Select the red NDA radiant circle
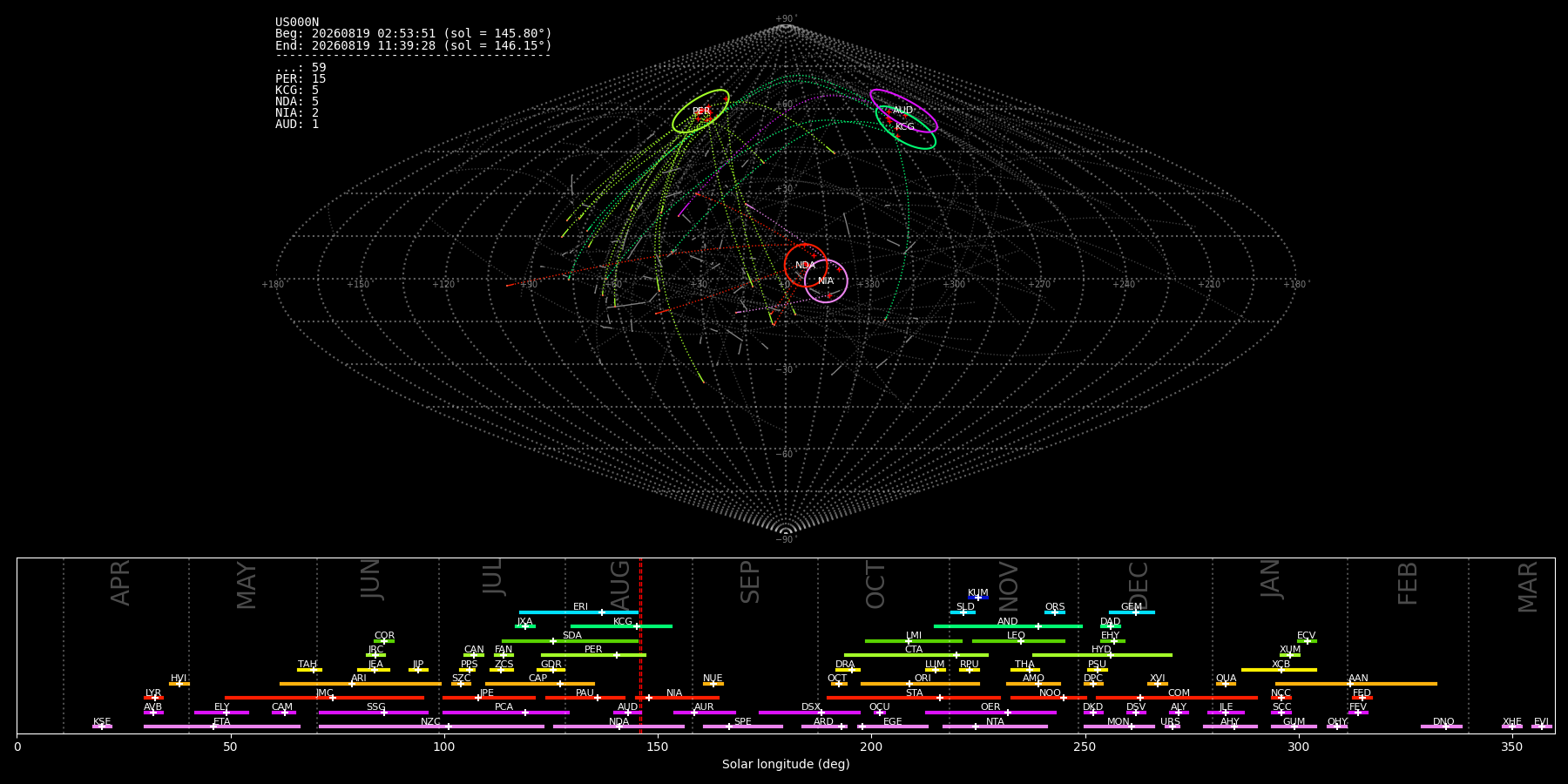The height and width of the screenshot is (784, 1568). (x=806, y=266)
